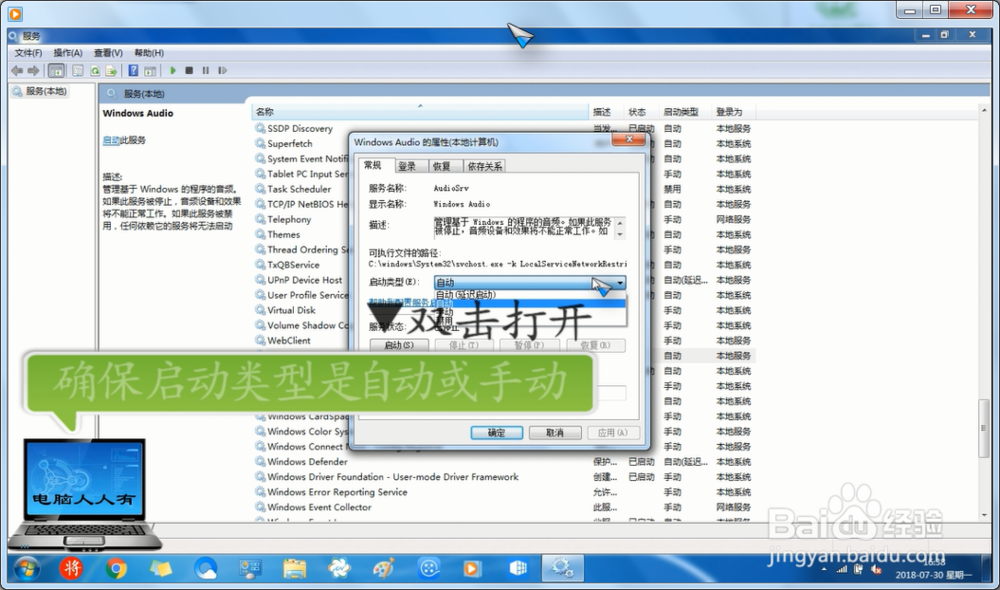
Task: Click the Export list toolbar icon
Action: click(x=111, y=70)
